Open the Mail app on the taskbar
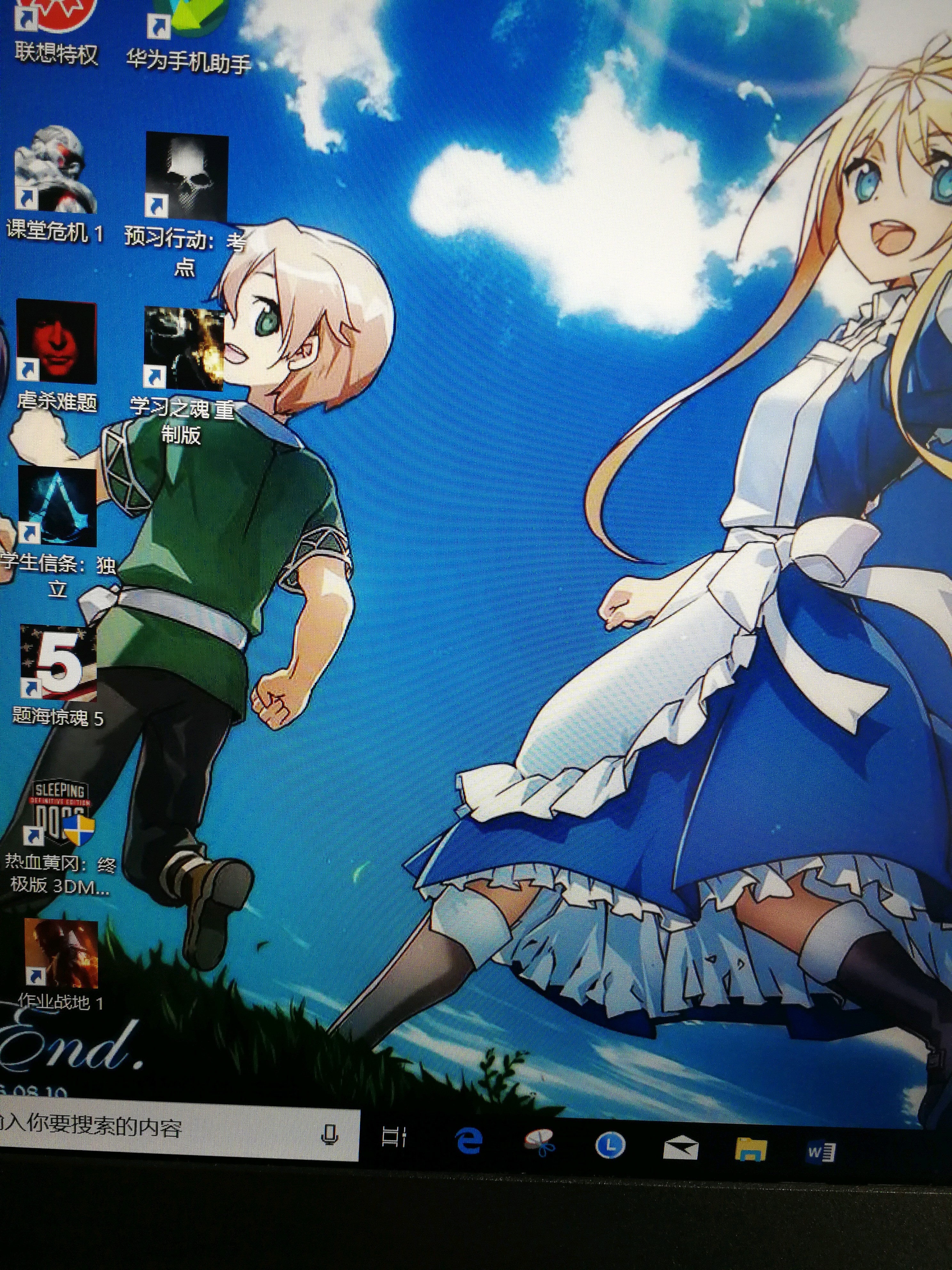This screenshot has height=1270, width=952. coord(681,1148)
